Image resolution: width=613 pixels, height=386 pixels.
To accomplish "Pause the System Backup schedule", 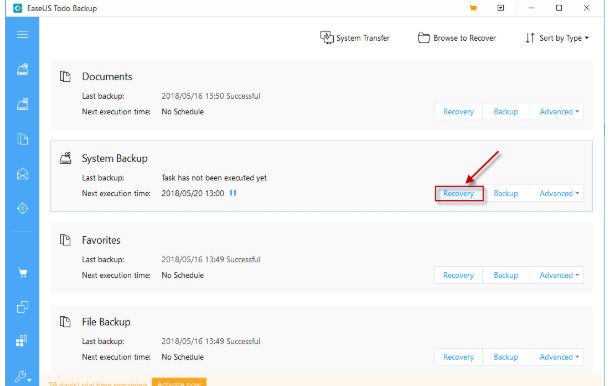I will [233, 193].
